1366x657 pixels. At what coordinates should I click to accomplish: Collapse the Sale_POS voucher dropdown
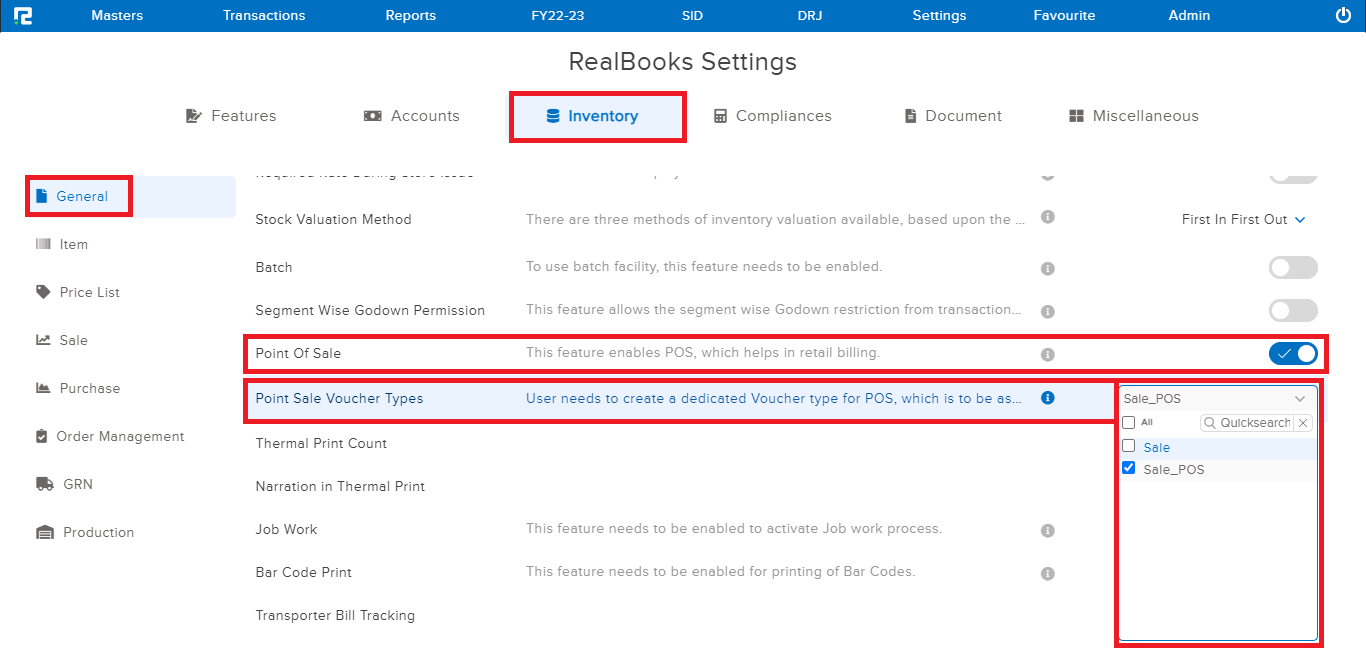(1299, 399)
